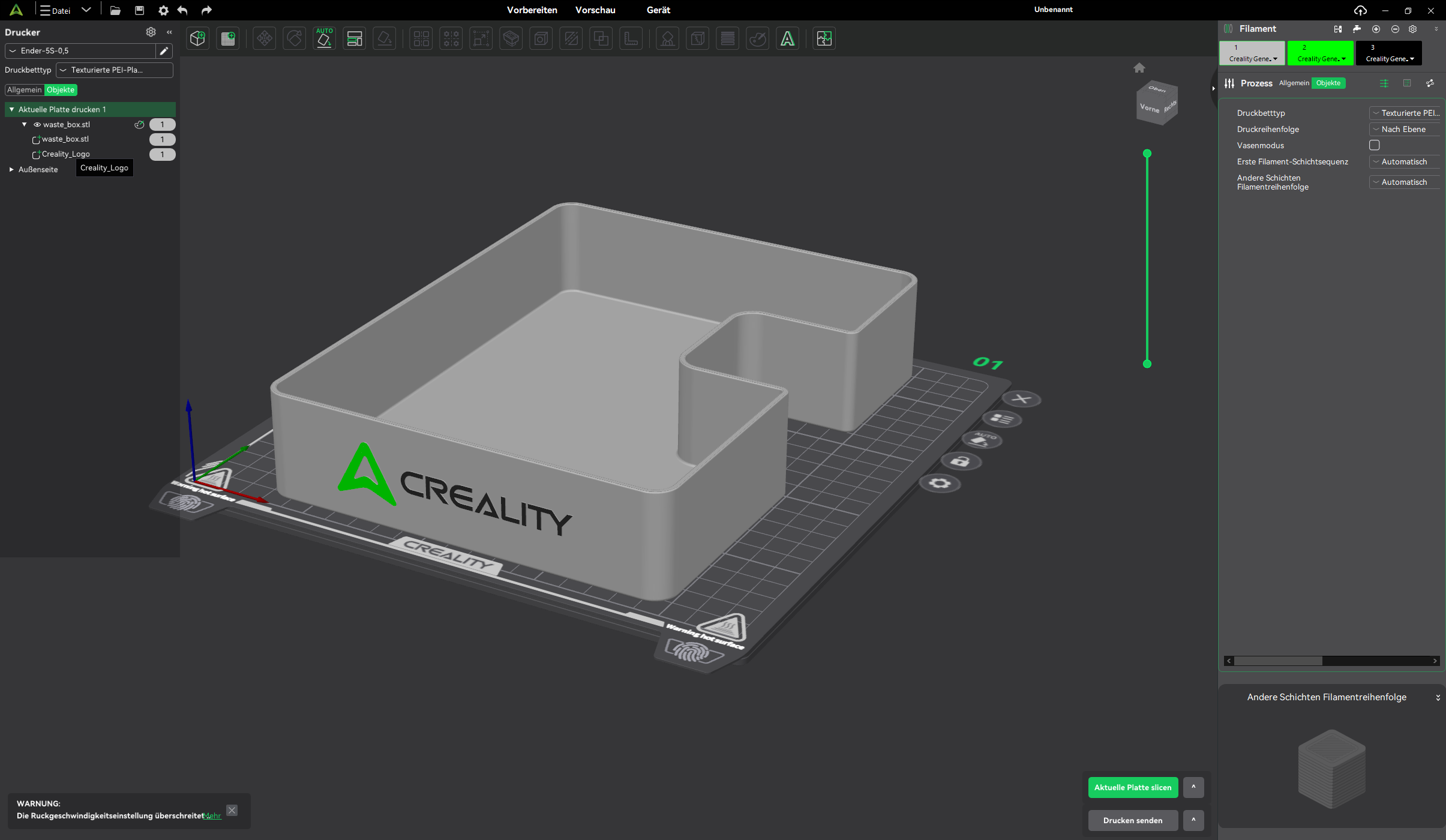Click the filament sync icon
Screen dimensions: 1446x840
click(x=1338, y=29)
